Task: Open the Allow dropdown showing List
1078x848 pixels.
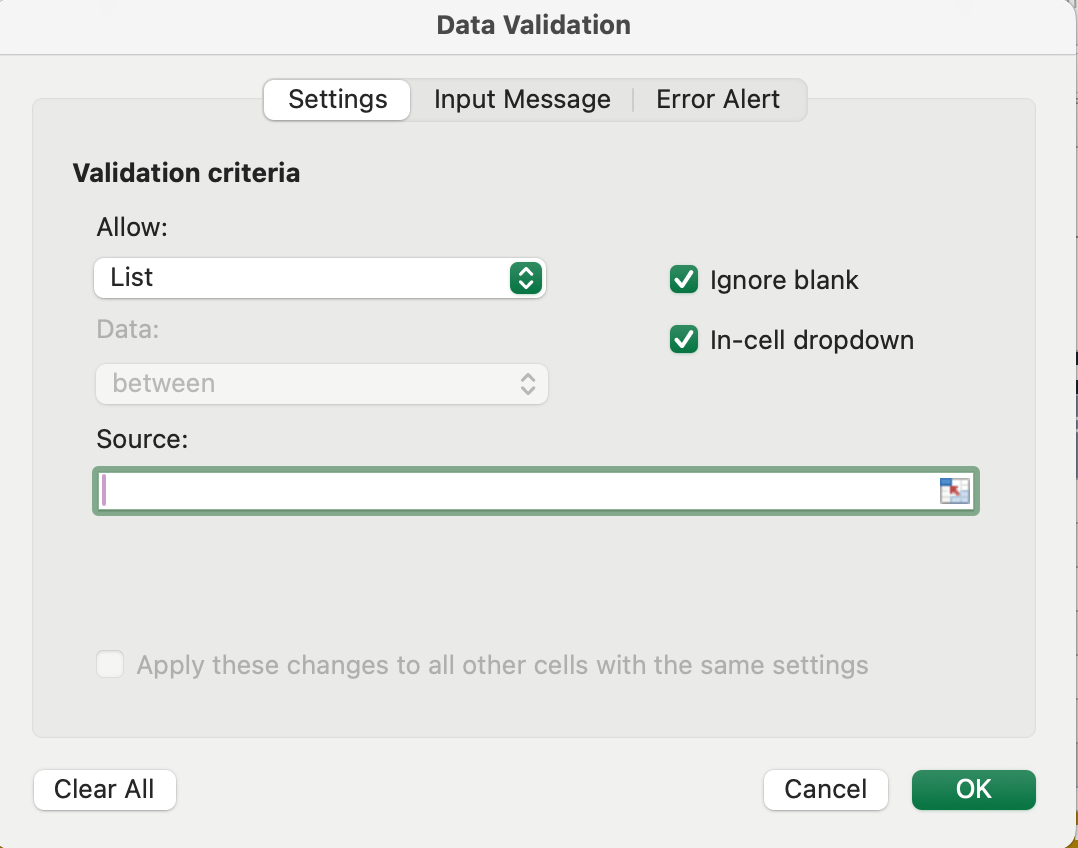Action: [319, 278]
